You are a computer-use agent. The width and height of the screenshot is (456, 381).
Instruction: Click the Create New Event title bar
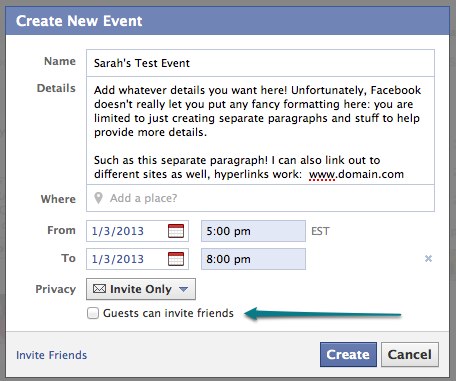pos(228,21)
